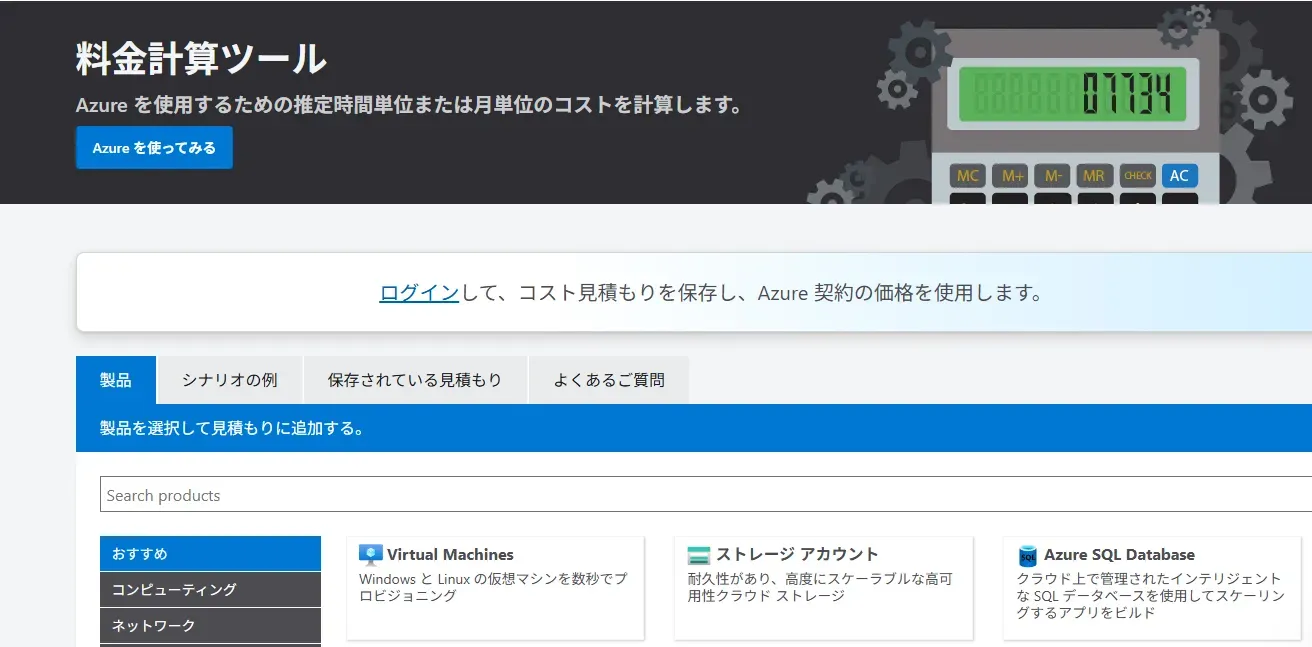The image size is (1312, 647).
Task: Select the ネットワーク category
Action: tap(210, 625)
